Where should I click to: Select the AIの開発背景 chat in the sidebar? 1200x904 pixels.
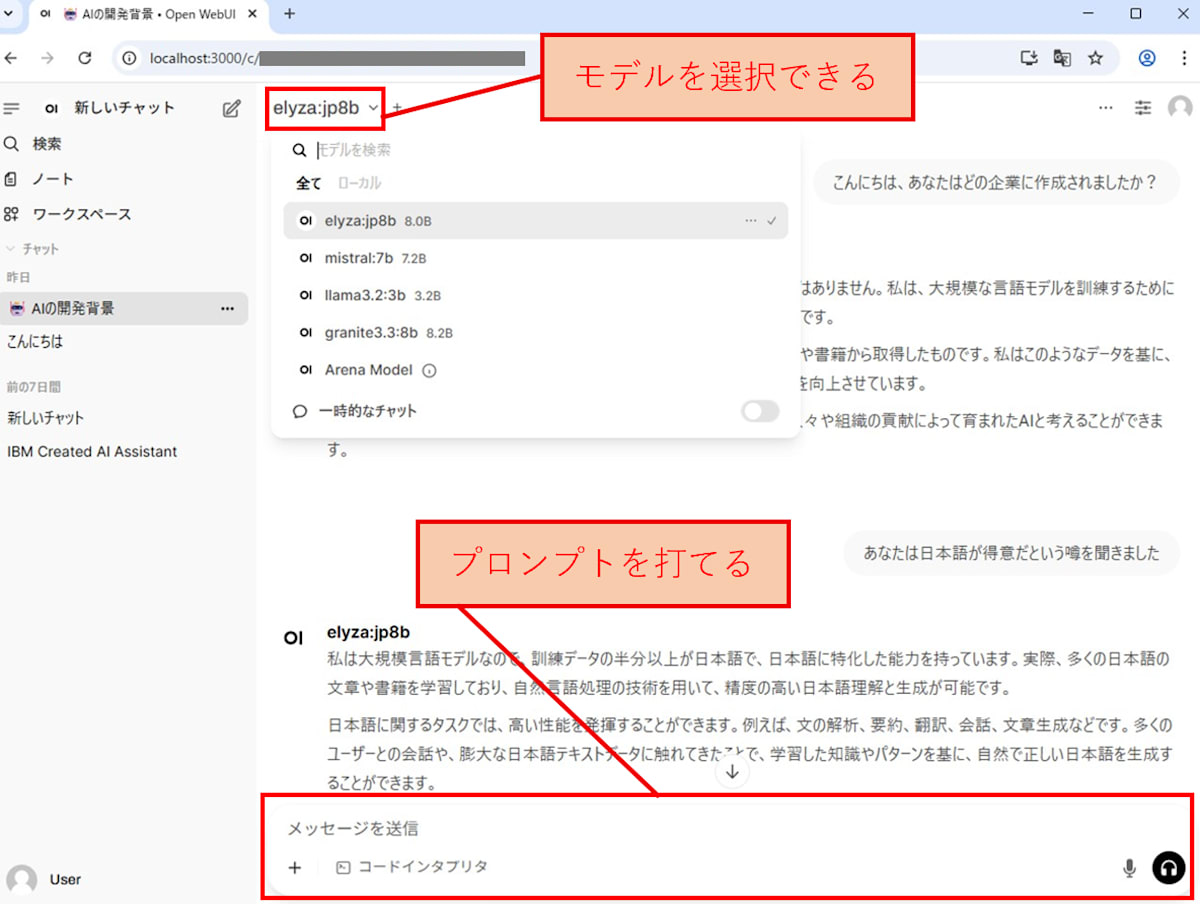tap(124, 308)
